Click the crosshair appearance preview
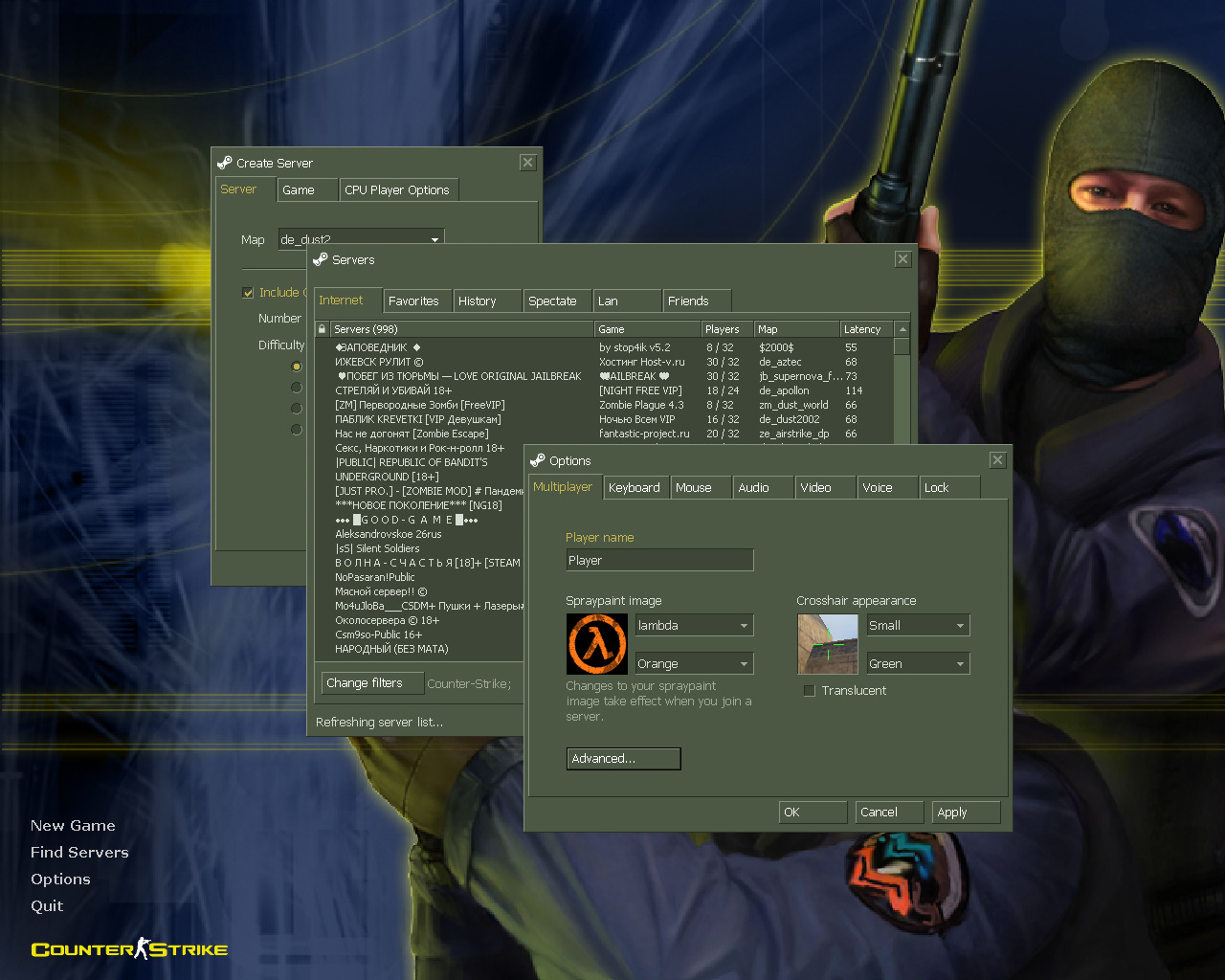Image resolution: width=1225 pixels, height=980 pixels. 827,644
